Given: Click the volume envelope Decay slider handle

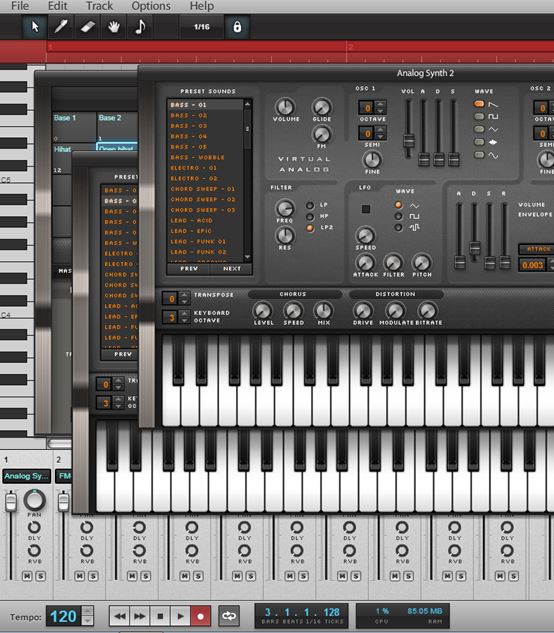Looking at the screenshot, I should (475, 247).
